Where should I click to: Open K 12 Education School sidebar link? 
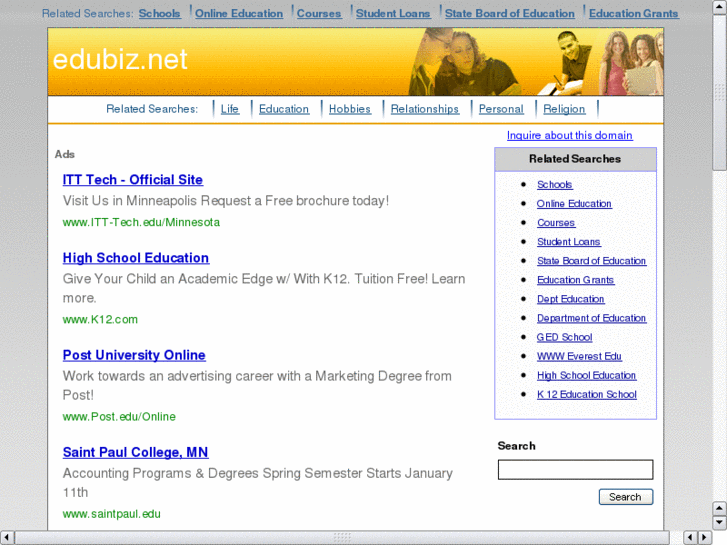pyautogui.click(x=587, y=394)
